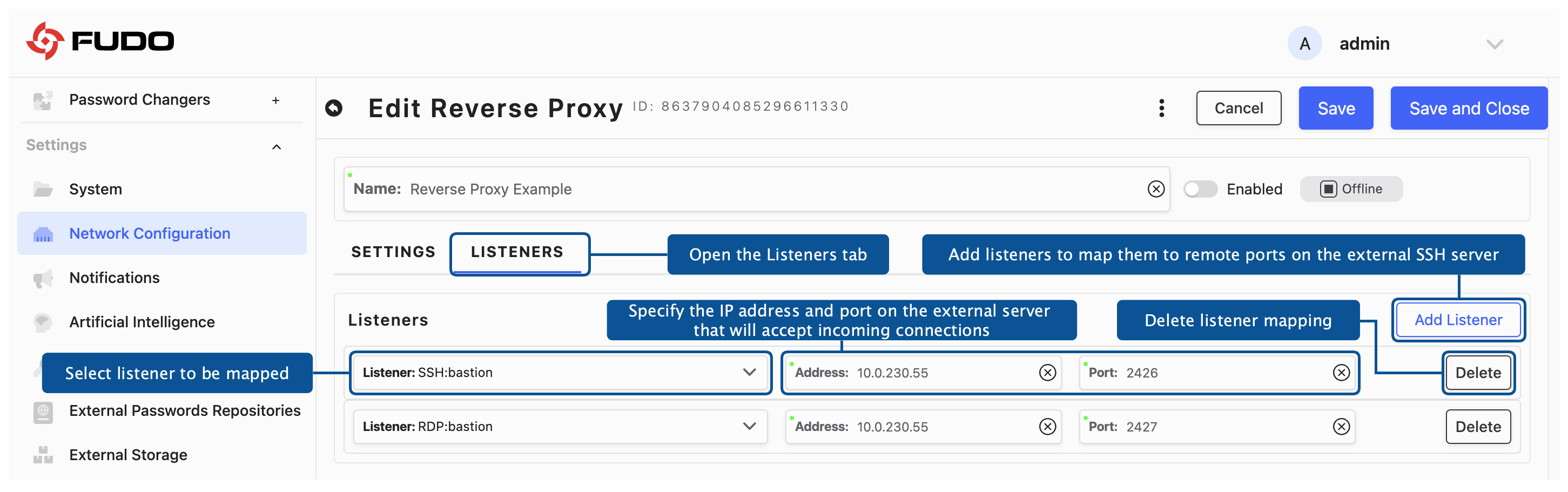Open the RDP:bastion listener dropdown
Image resolution: width=1568 pixels, height=492 pixels.
pyautogui.click(x=749, y=426)
